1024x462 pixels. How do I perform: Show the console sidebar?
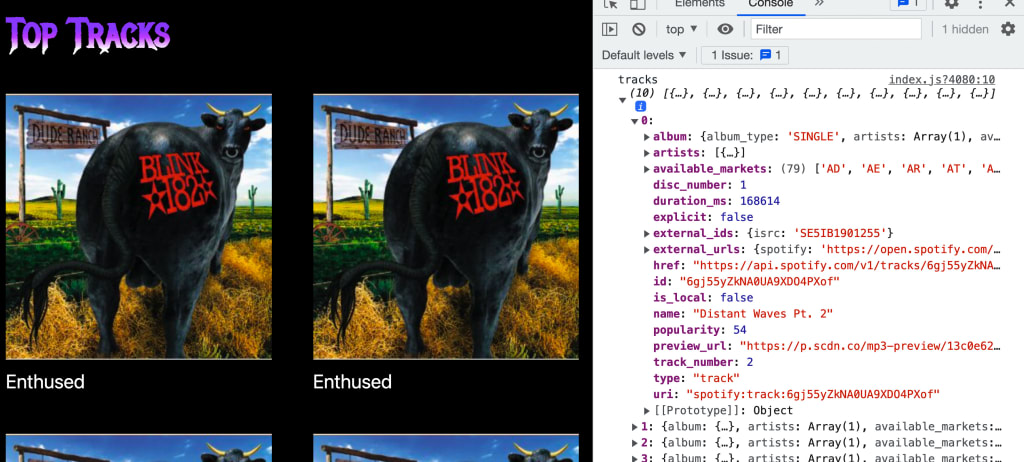(609, 29)
